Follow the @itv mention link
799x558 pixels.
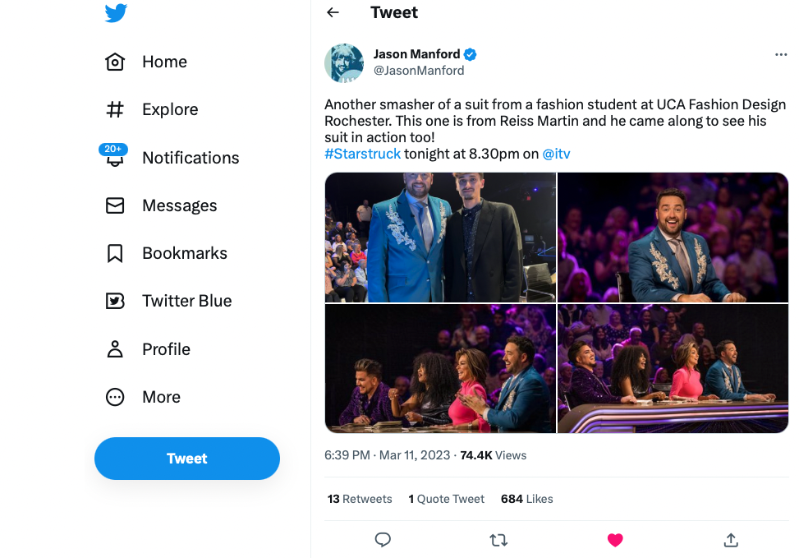[556, 154]
